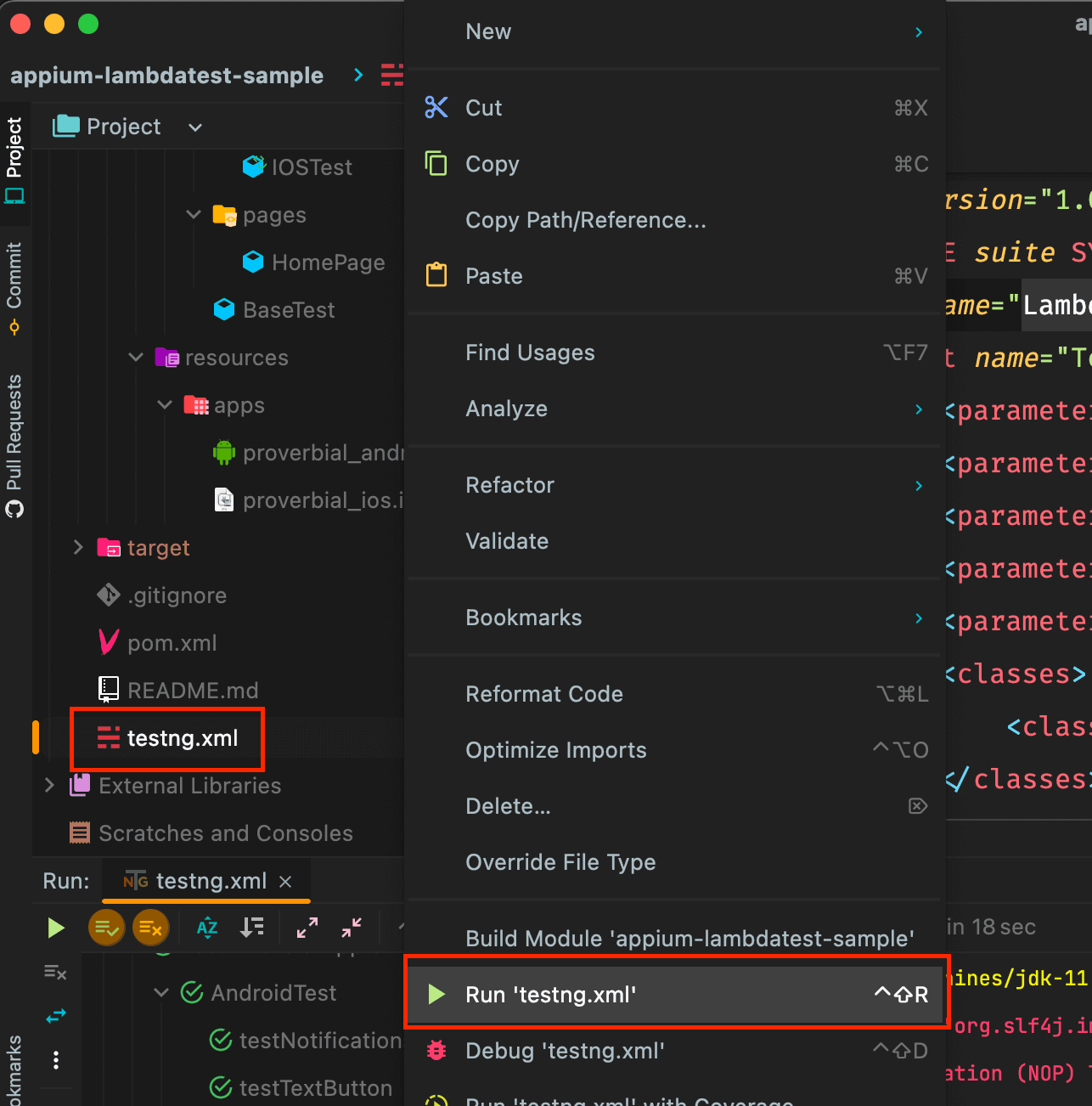
Task: Click the Scratches and Consoles icon
Action: [80, 832]
